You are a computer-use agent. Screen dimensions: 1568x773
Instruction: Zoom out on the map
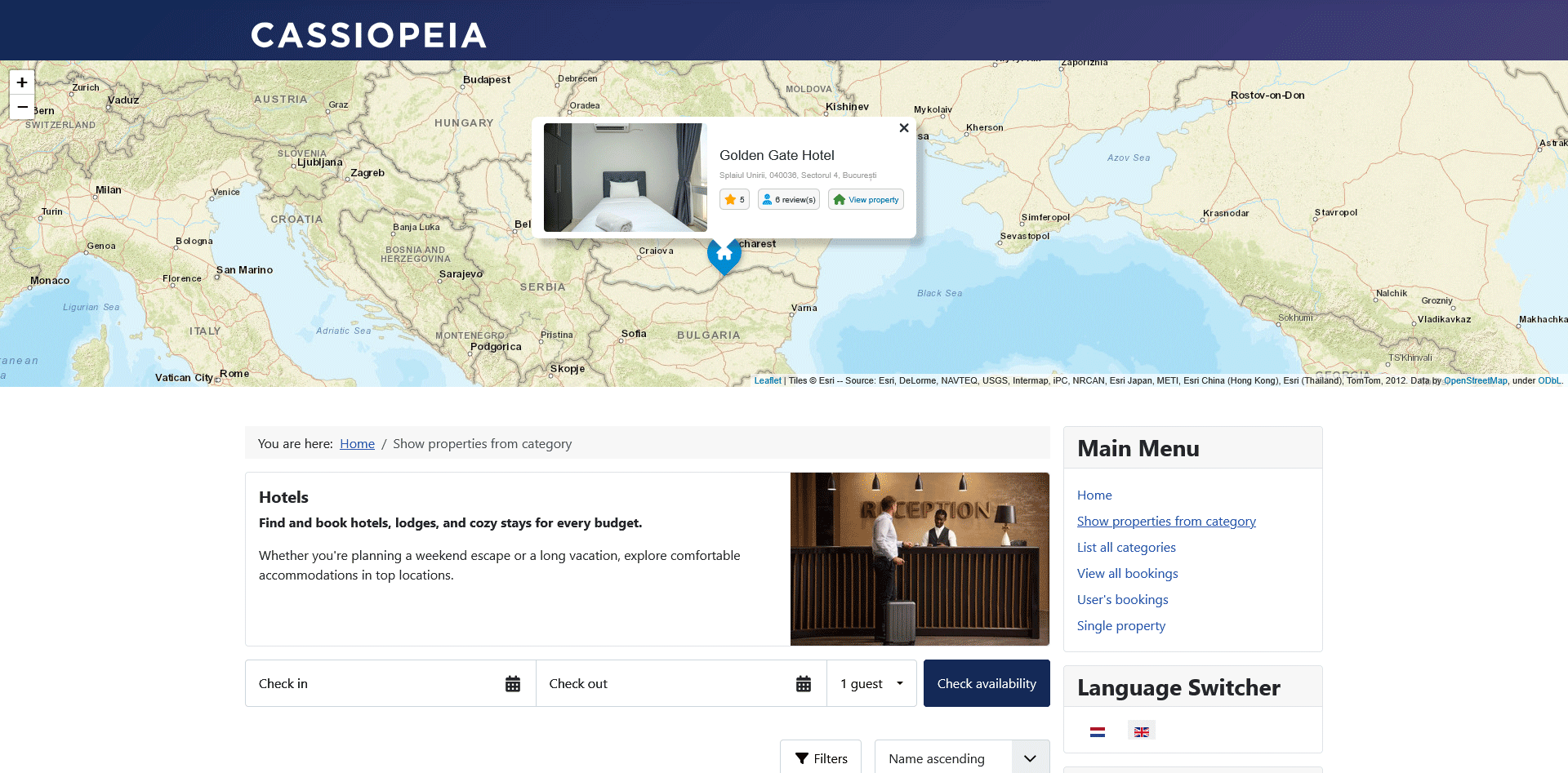tap(22, 107)
